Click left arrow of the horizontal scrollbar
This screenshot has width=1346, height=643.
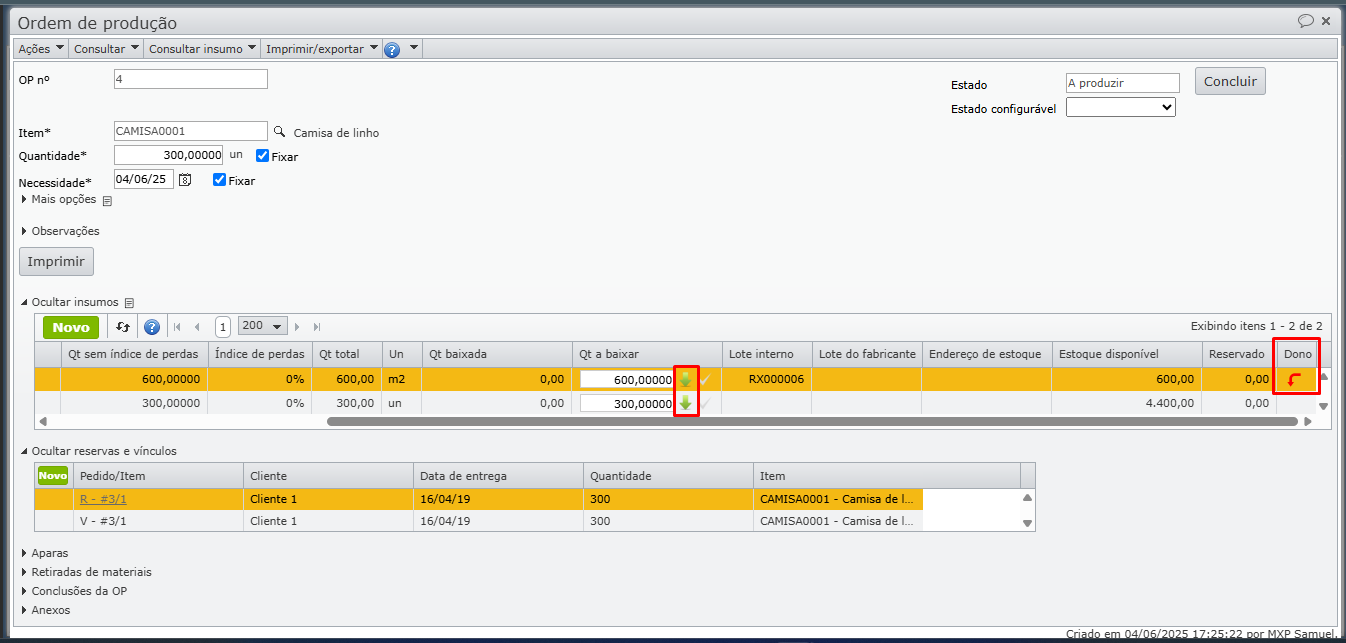click(42, 422)
